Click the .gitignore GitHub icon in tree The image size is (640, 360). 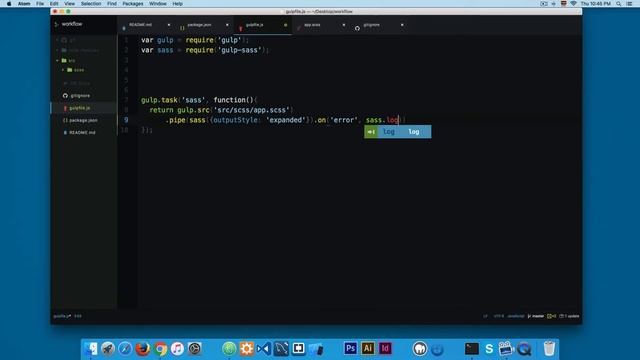pyautogui.click(x=65, y=96)
